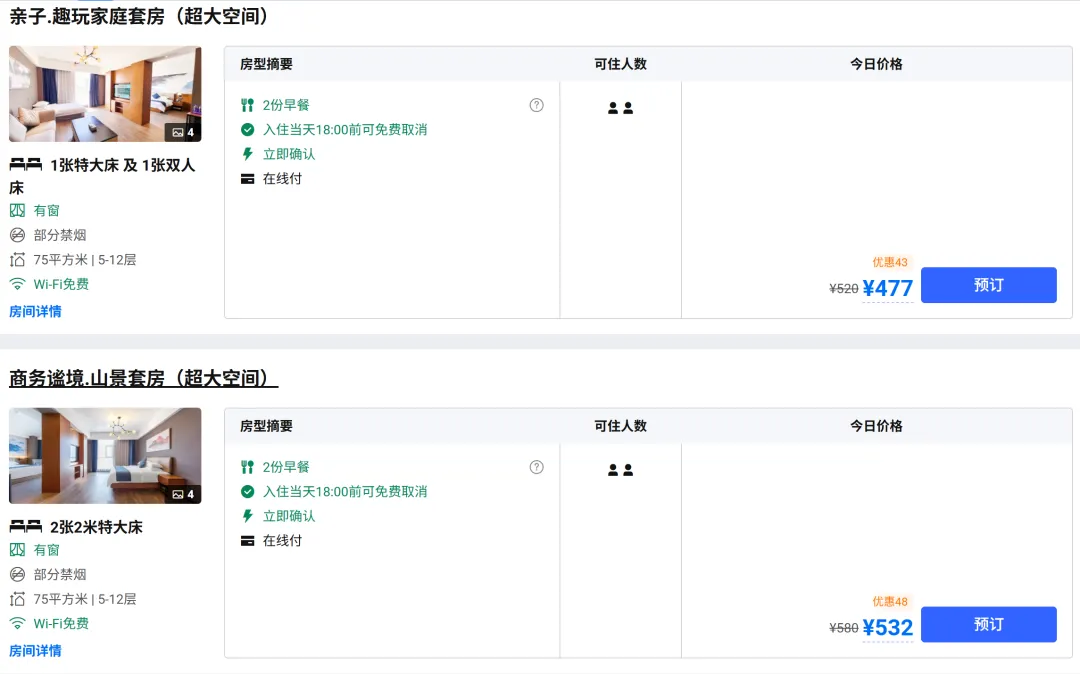Click breakfast fork icon in first room row
Viewport: 1080px width, 674px height.
click(x=247, y=105)
